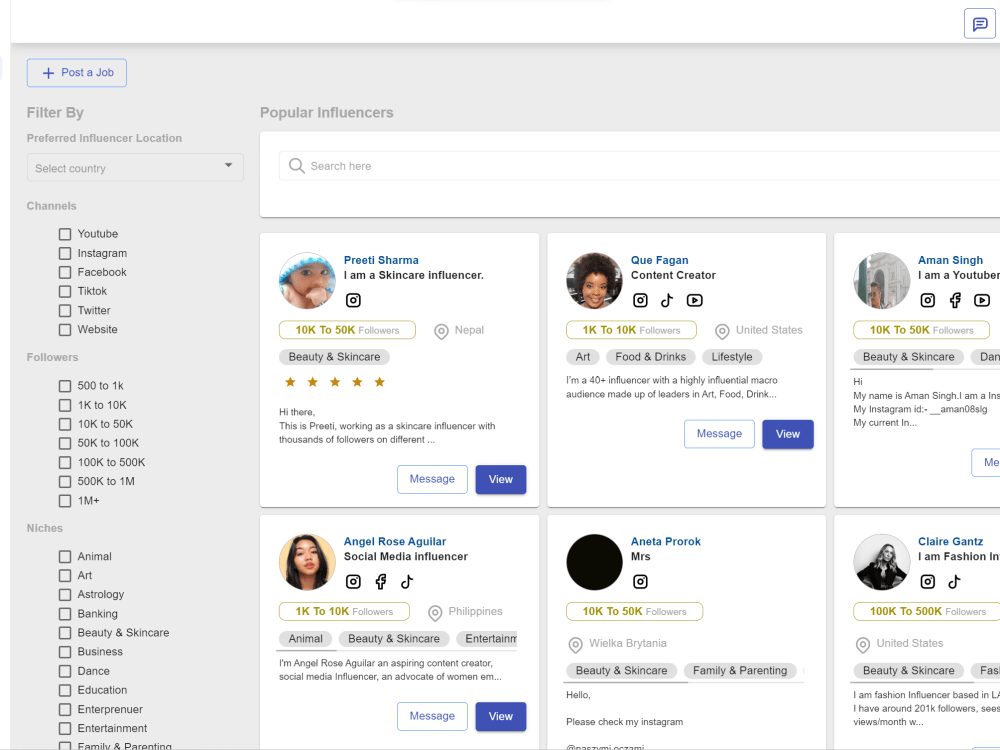Enable the Facebook channel filter
Image resolution: width=1000 pixels, height=750 pixels.
65,272
